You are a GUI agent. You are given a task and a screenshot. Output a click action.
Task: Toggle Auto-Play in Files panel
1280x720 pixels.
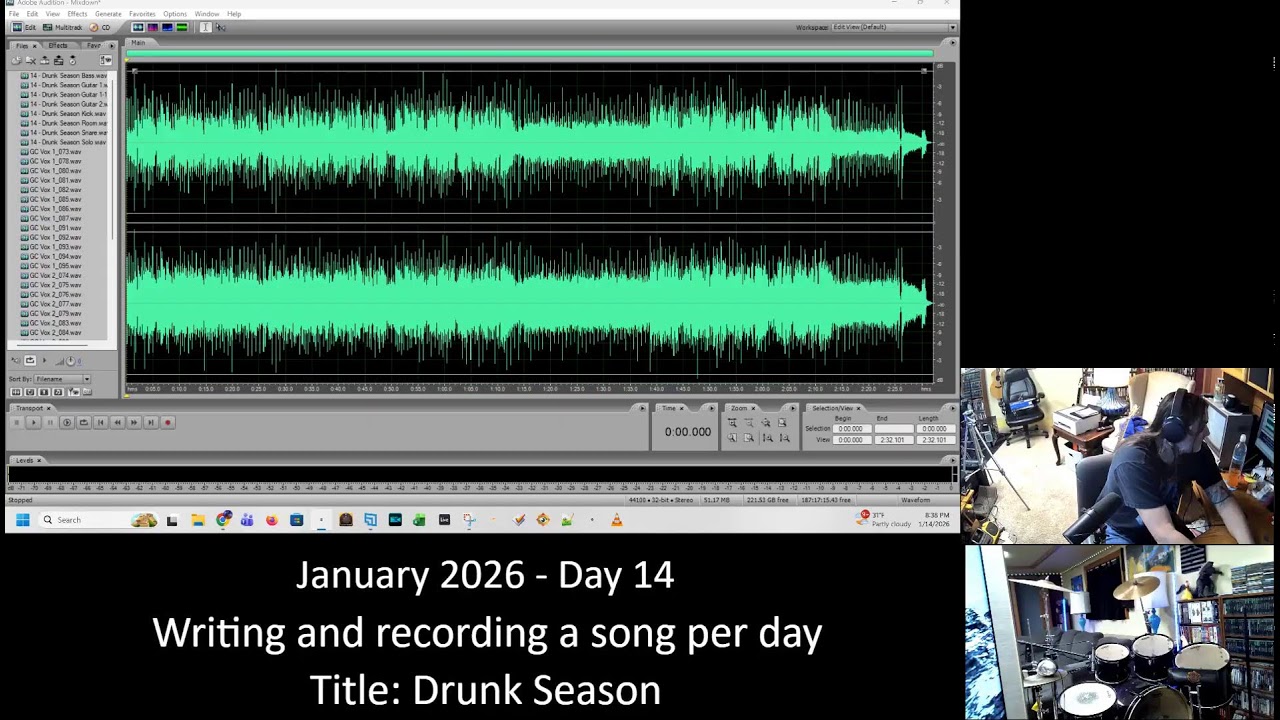pos(16,360)
